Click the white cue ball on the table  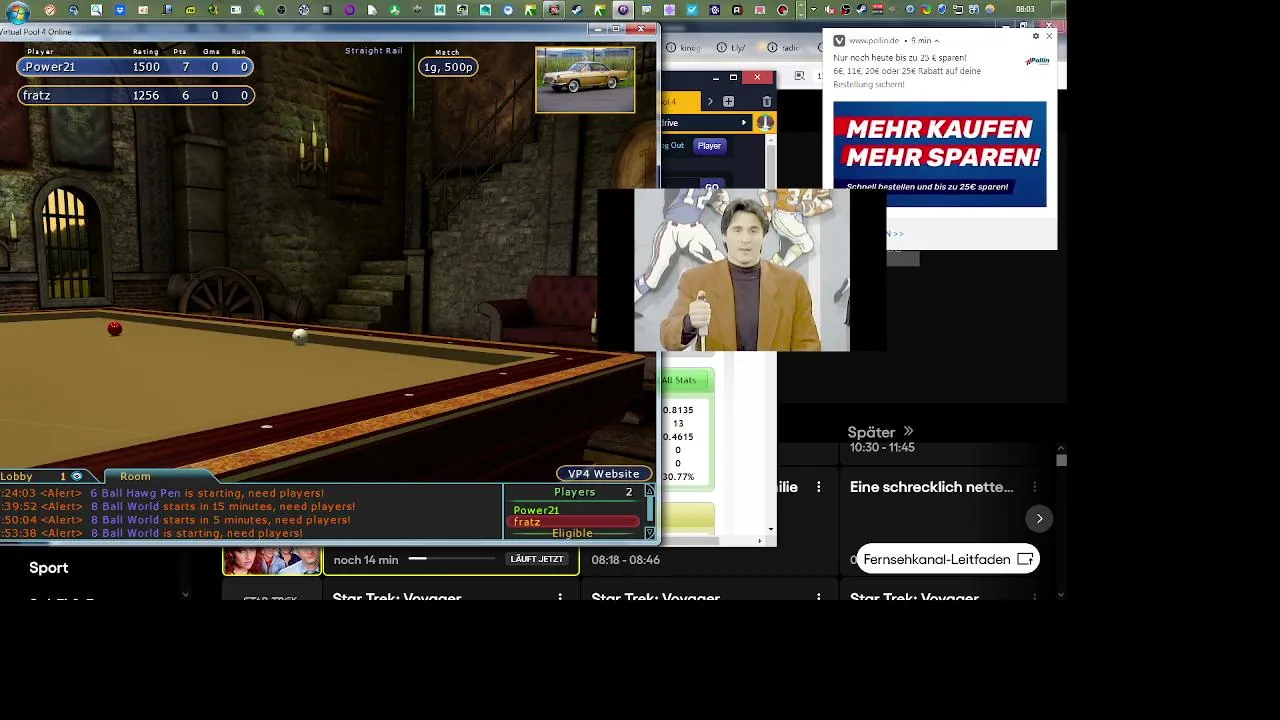point(299,336)
